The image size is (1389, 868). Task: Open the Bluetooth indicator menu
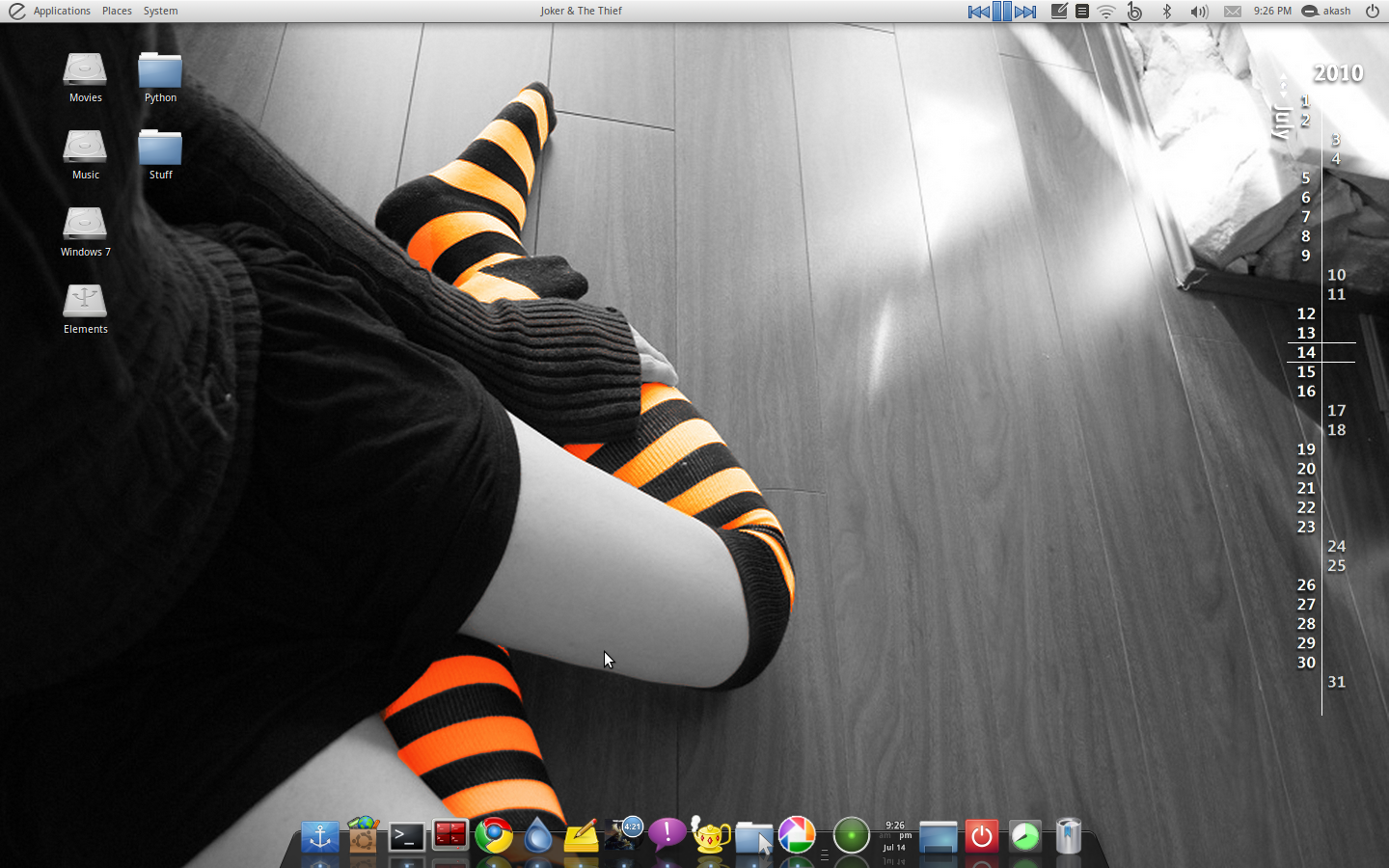coord(1166,12)
